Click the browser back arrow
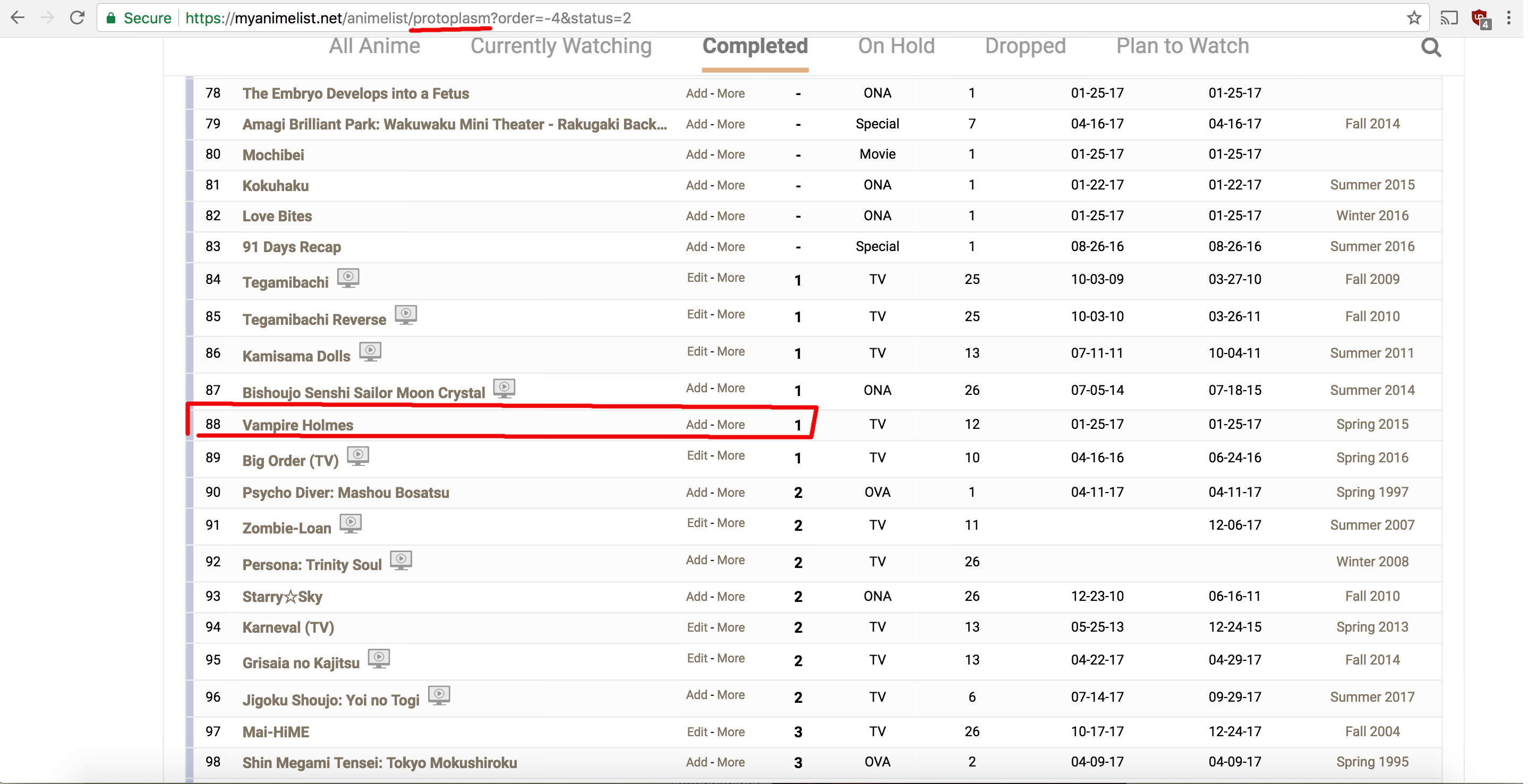This screenshot has width=1528, height=784. 17,18
